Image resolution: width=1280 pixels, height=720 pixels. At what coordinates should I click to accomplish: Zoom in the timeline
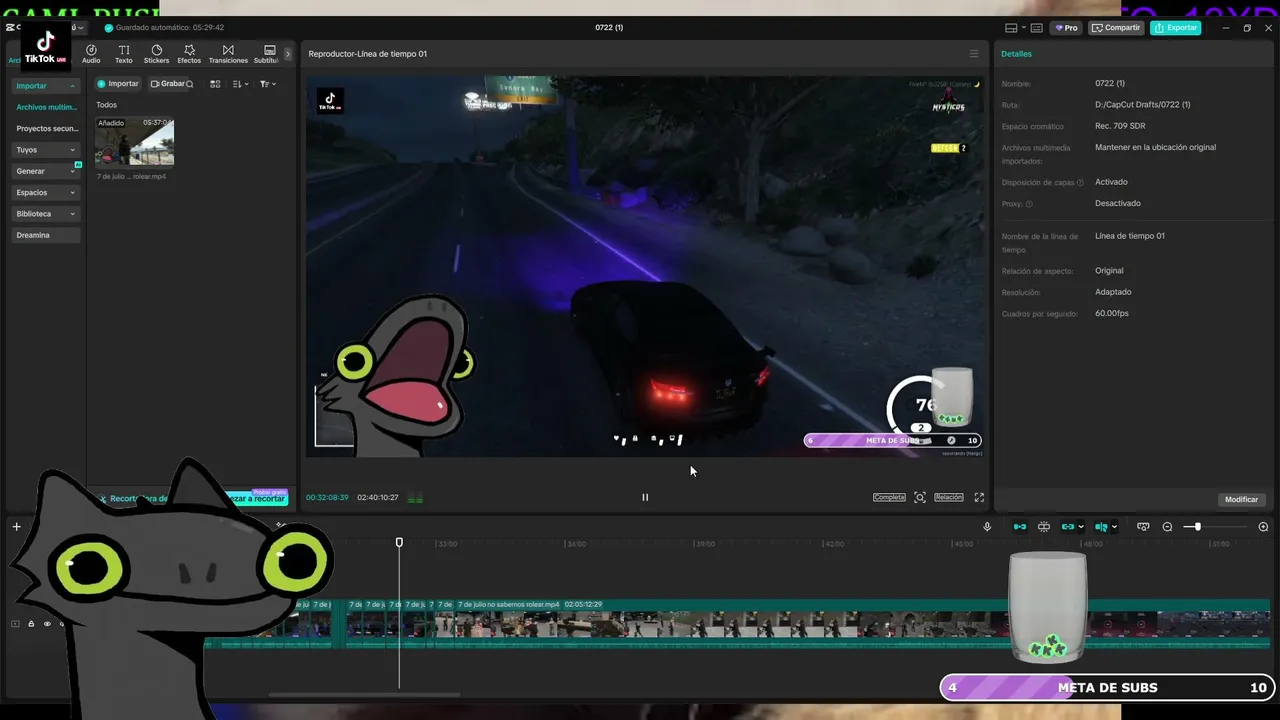(1263, 527)
